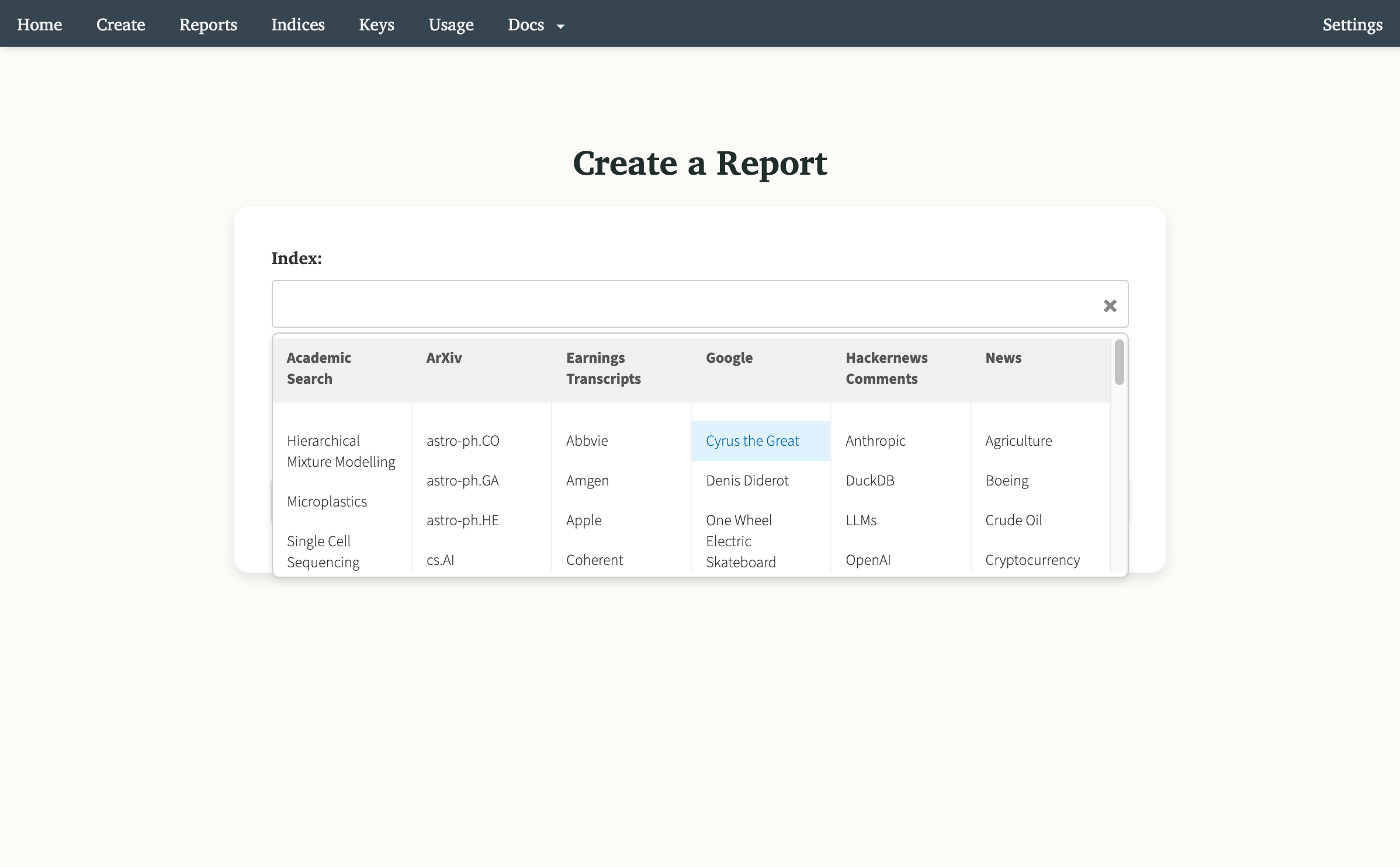
Task: Click inside the Index input box
Action: pyautogui.click(x=643, y=304)
